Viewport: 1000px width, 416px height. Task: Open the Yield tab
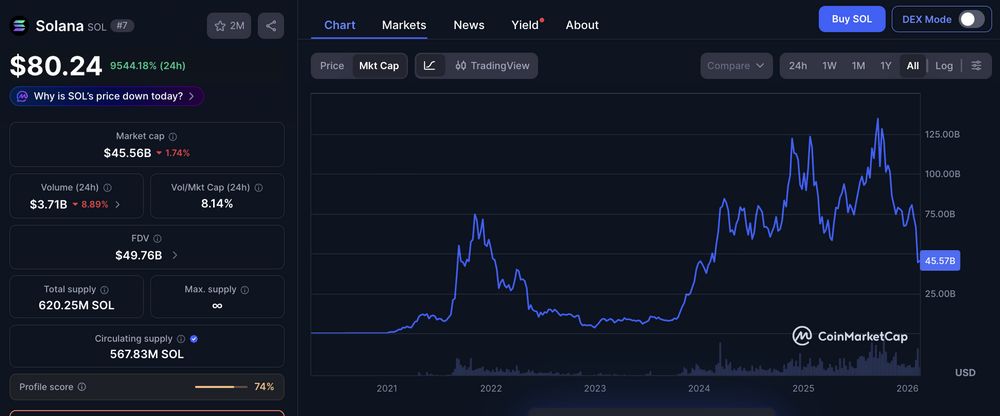(x=525, y=25)
